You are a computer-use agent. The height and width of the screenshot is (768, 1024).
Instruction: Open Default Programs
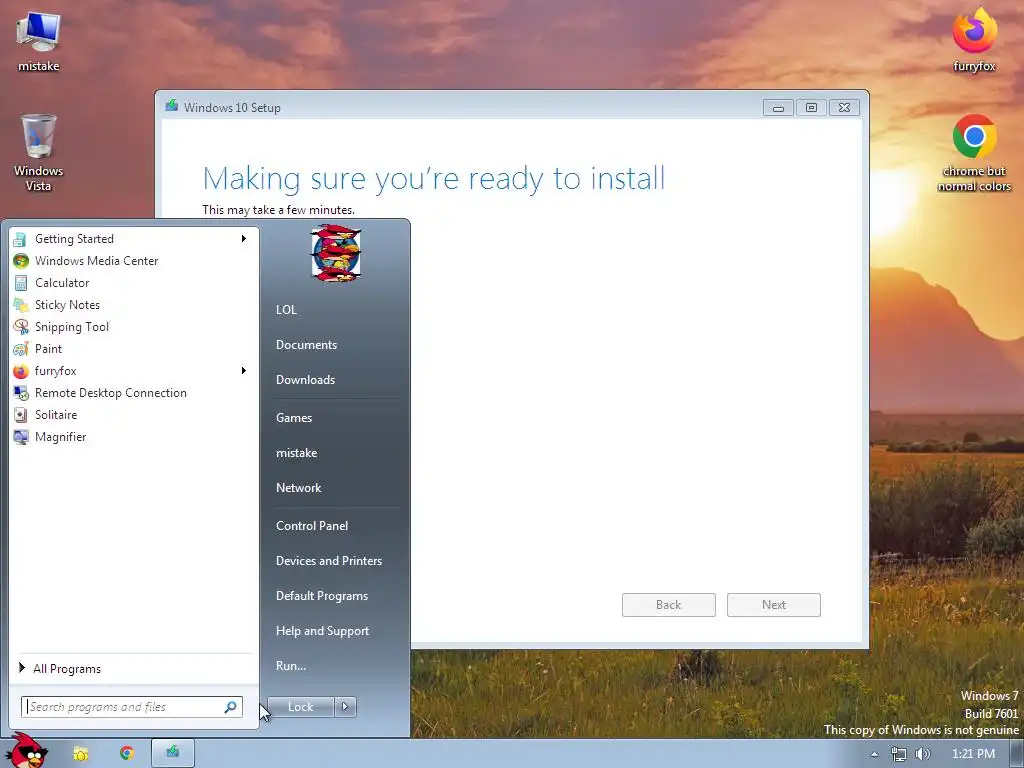(x=322, y=596)
